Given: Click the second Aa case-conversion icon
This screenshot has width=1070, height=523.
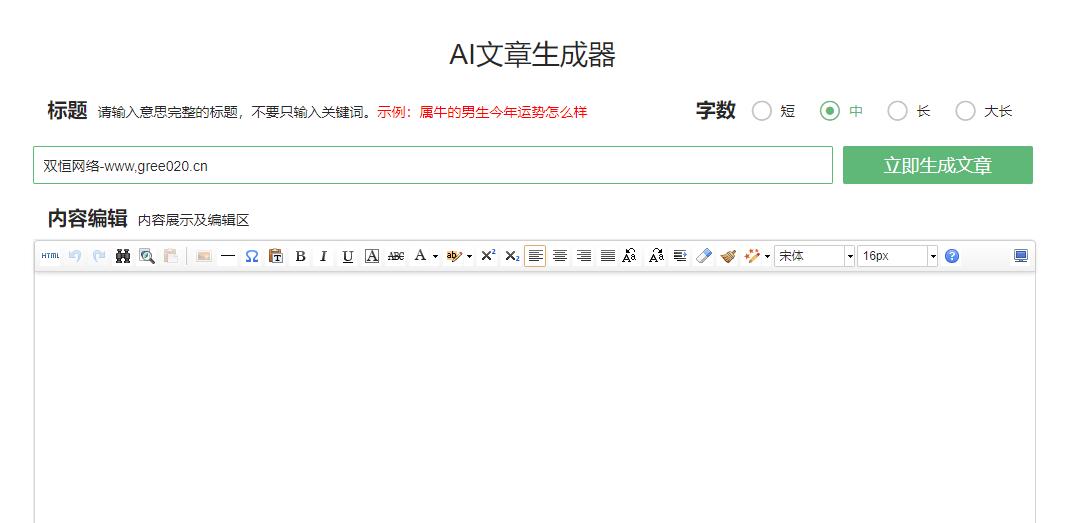Looking at the screenshot, I should tap(656, 256).
